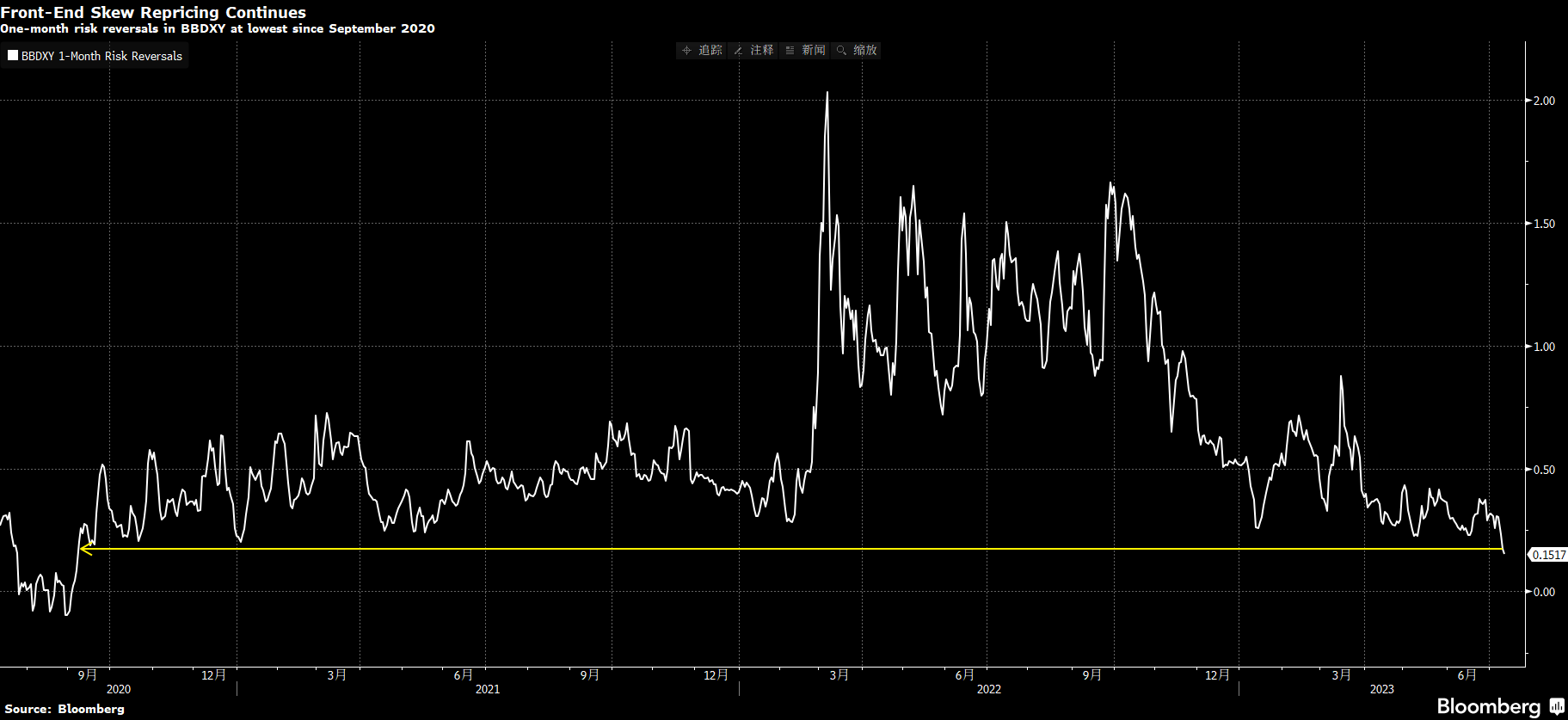Click the 2023 year label on x-axis
Viewport: 1568px width, 720px height.
tap(1382, 689)
